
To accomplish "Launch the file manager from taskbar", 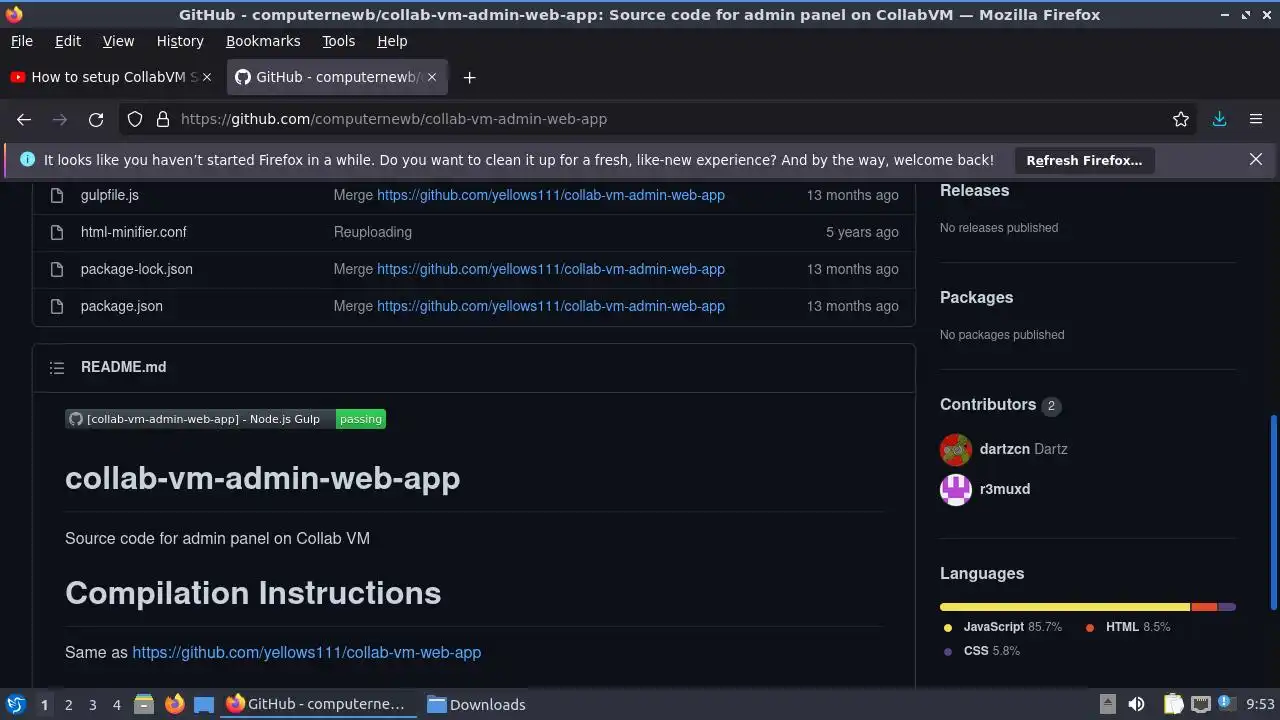I will [x=144, y=704].
